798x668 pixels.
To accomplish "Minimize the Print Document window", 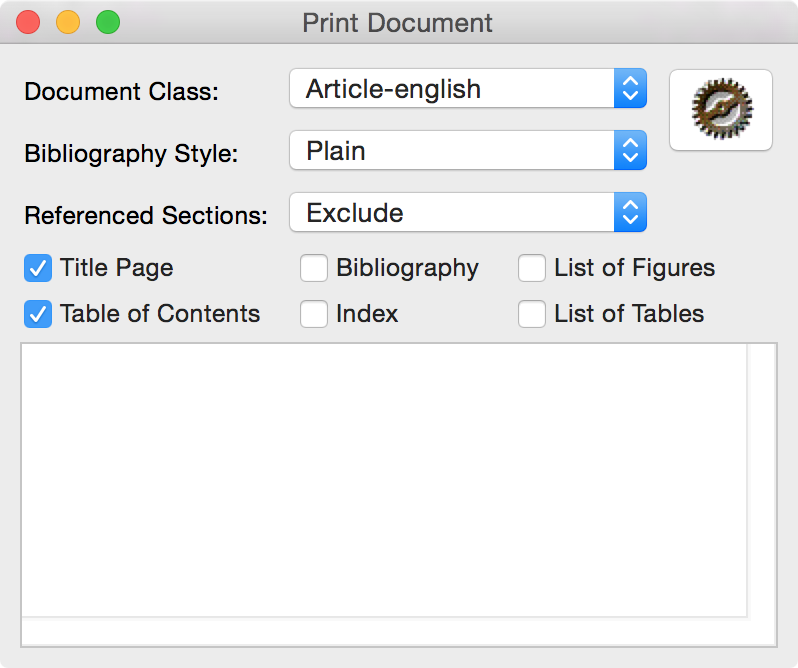I will click(68, 22).
